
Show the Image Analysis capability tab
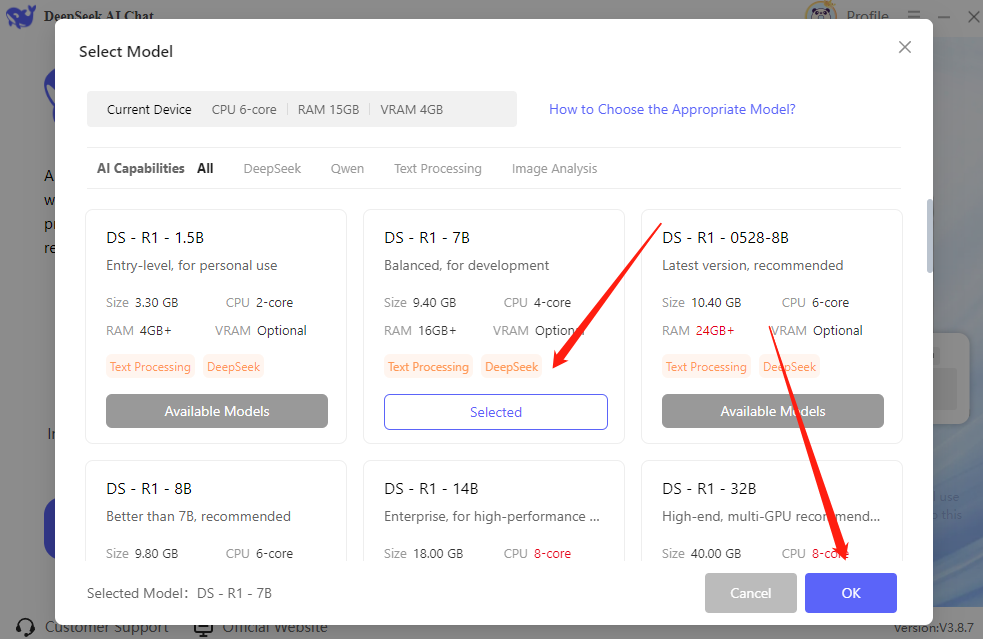pos(554,169)
